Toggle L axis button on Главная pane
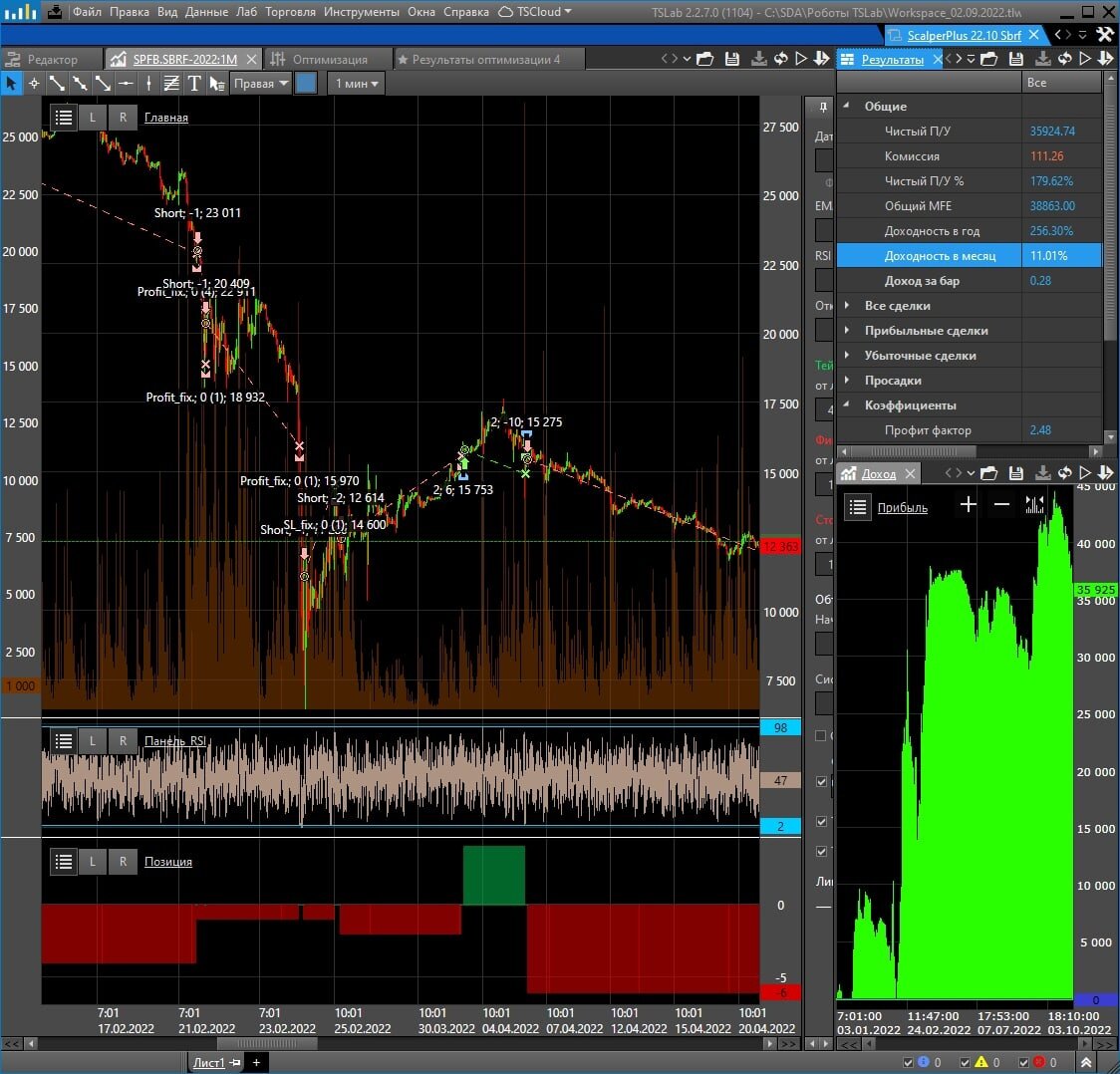Viewport: 1120px width, 1074px height. point(92,118)
